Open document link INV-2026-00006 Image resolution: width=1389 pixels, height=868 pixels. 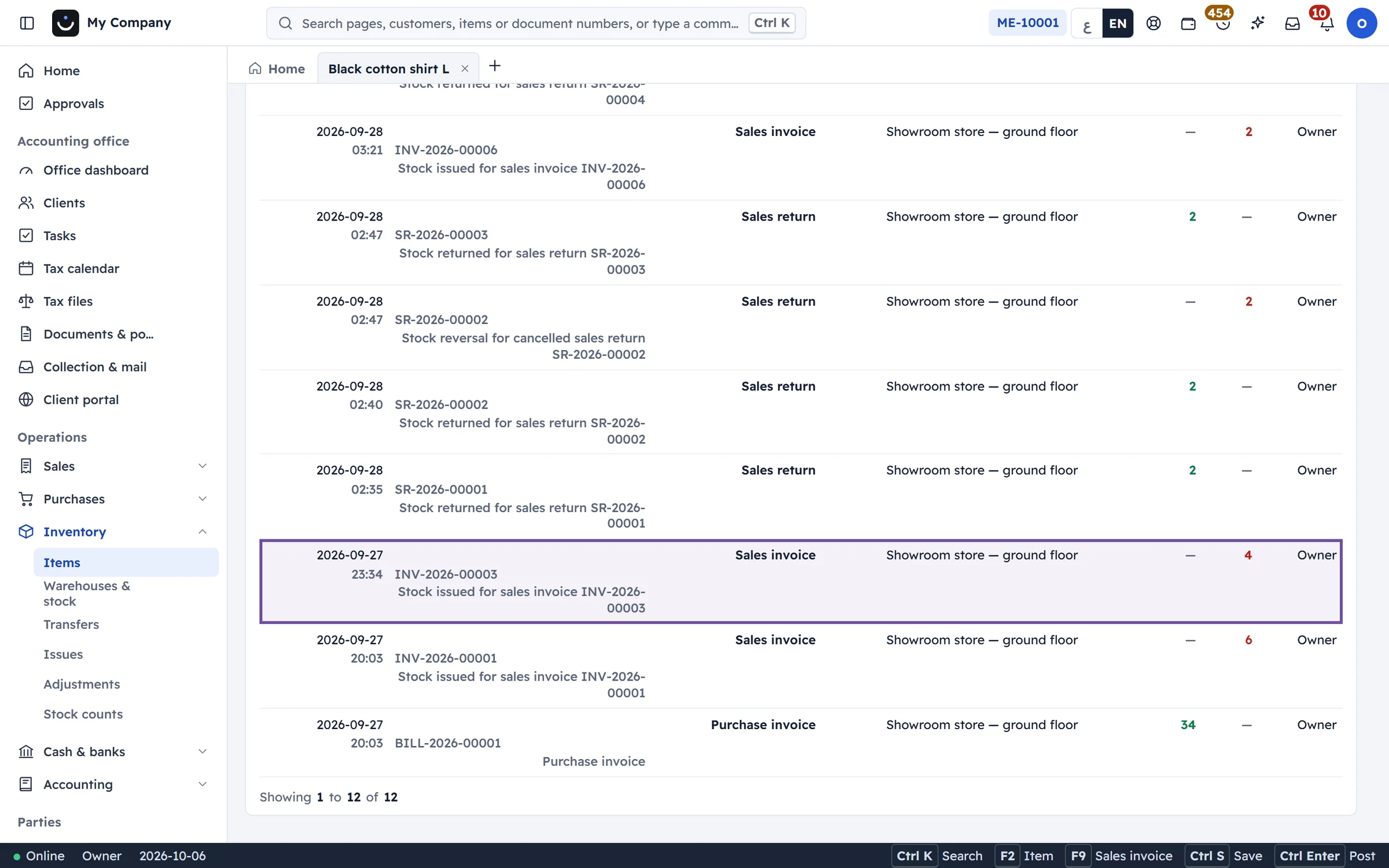(446, 150)
